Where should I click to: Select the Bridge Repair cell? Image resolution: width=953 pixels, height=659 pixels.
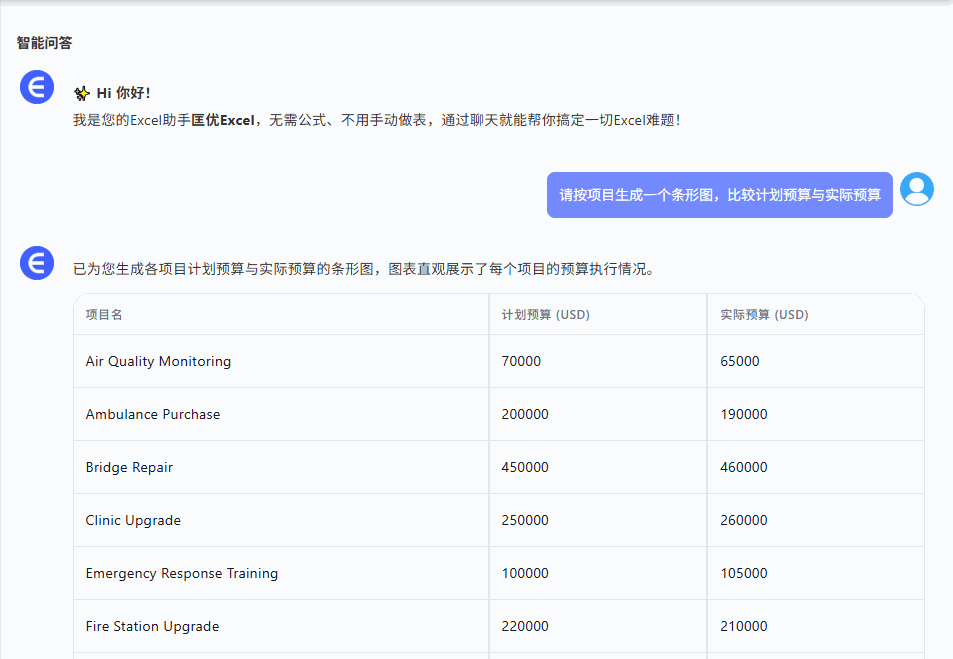(x=281, y=467)
